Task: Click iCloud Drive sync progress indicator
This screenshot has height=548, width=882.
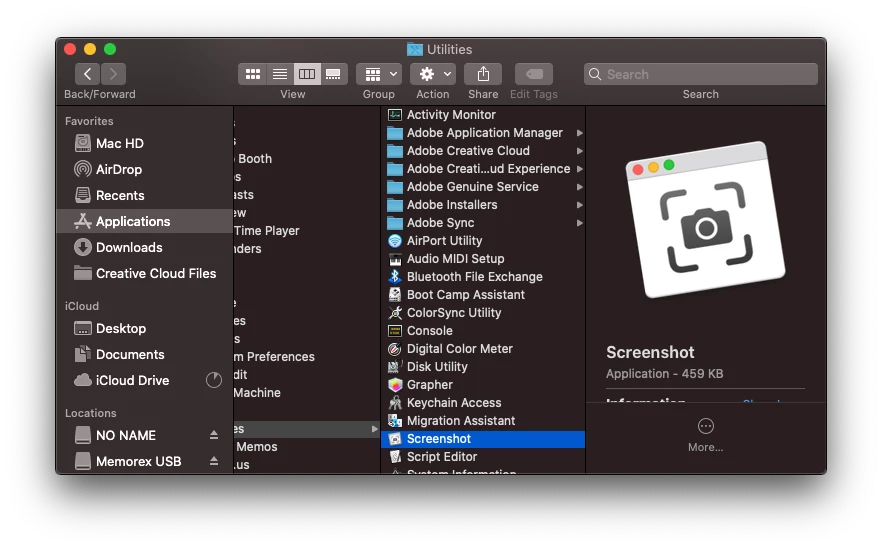Action: (x=214, y=380)
